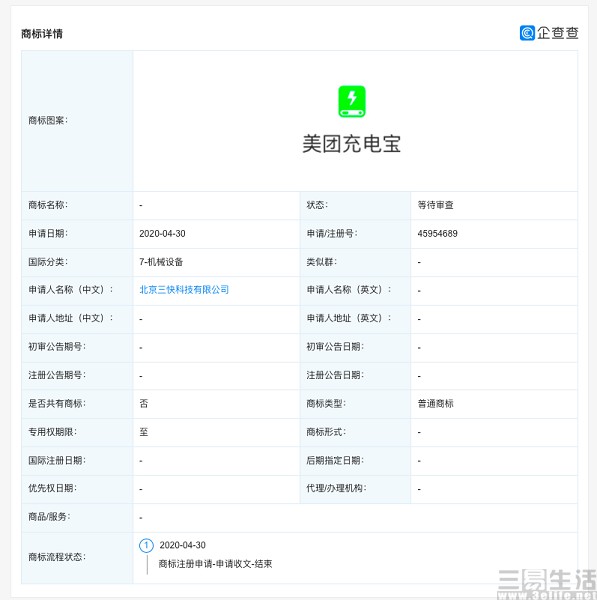
Task: Click the 至 exclusive rights period value
Action: point(144,432)
